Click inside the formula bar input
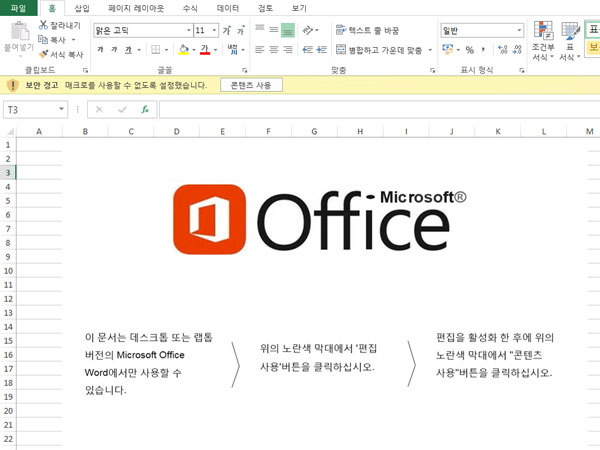 [380, 110]
